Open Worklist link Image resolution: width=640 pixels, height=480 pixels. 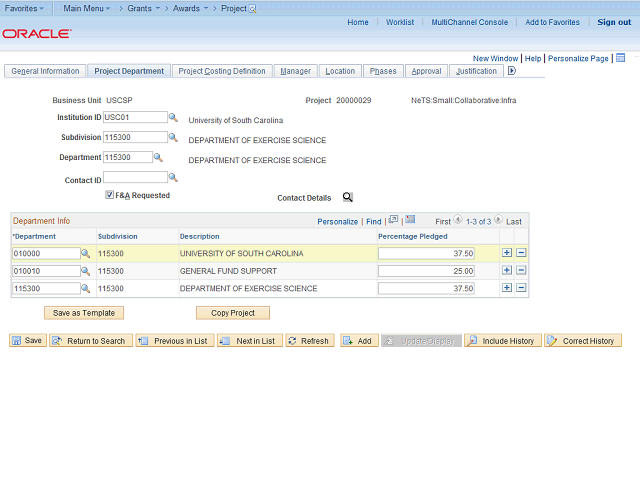click(400, 22)
